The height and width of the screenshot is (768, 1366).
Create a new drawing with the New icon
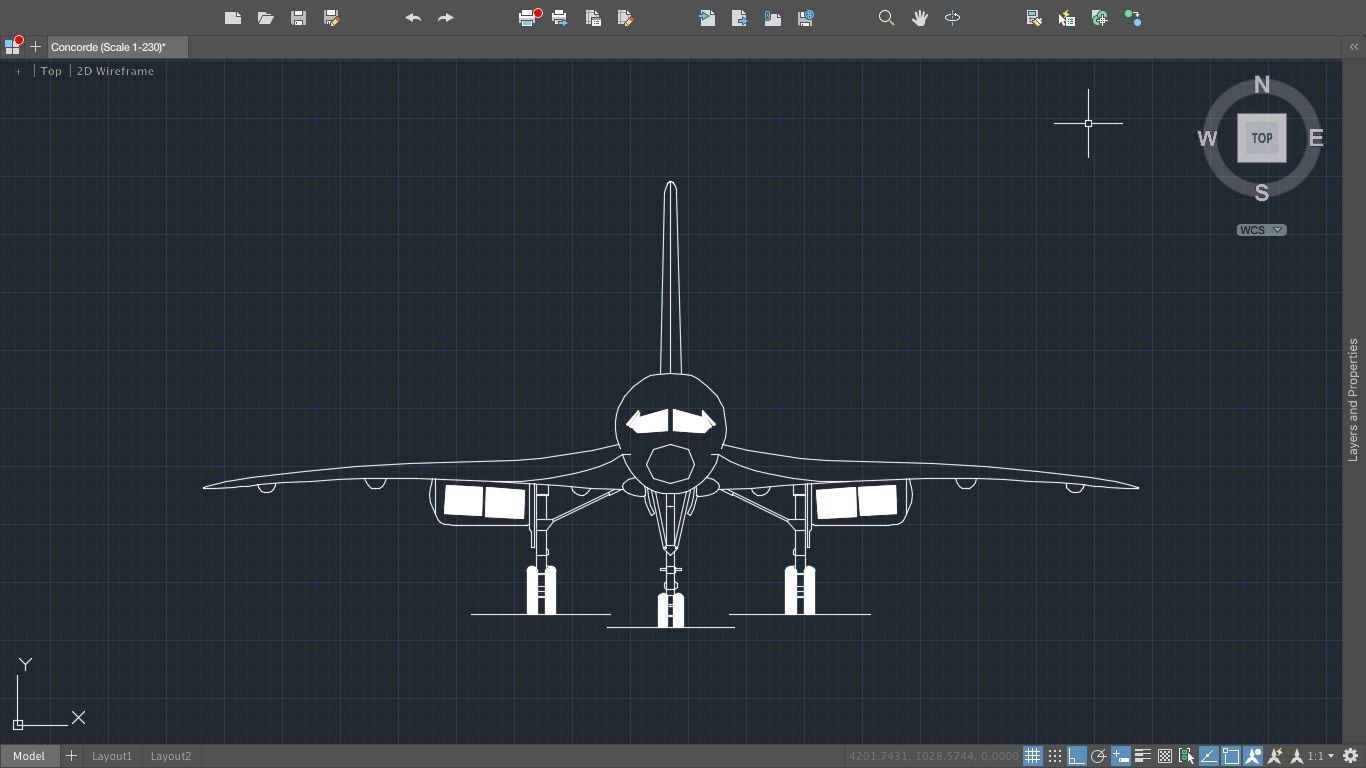[x=232, y=17]
